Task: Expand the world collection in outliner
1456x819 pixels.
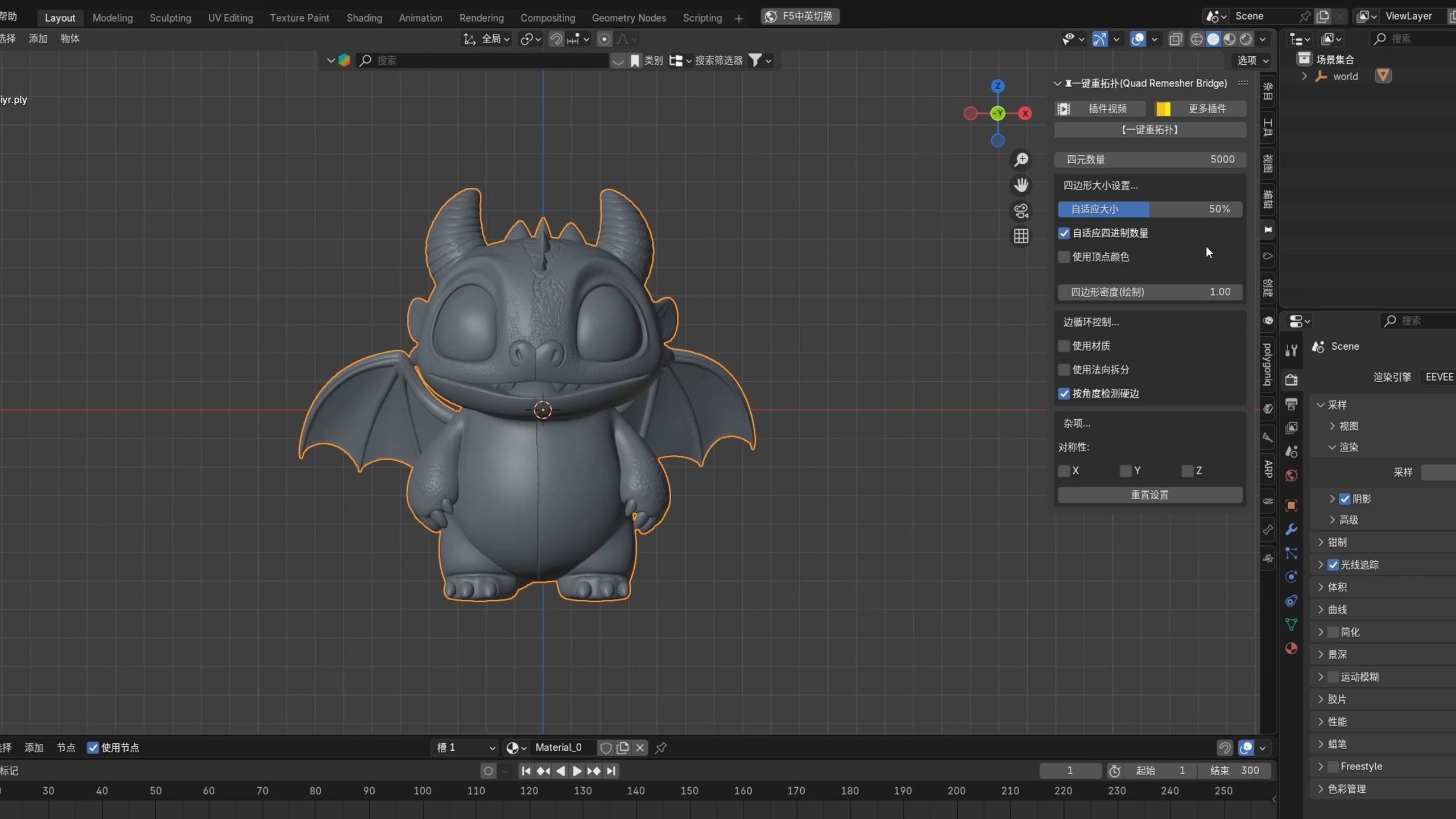Action: (1304, 76)
